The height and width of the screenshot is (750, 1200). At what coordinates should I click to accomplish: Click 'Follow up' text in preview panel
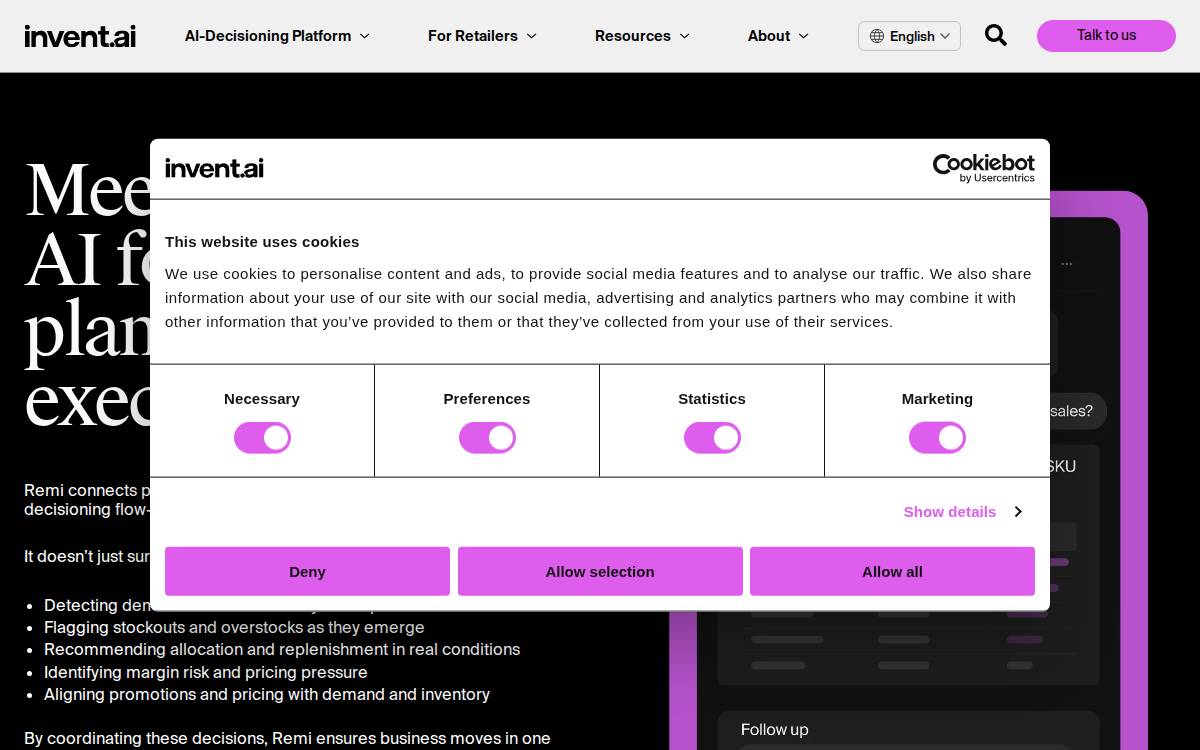774,730
